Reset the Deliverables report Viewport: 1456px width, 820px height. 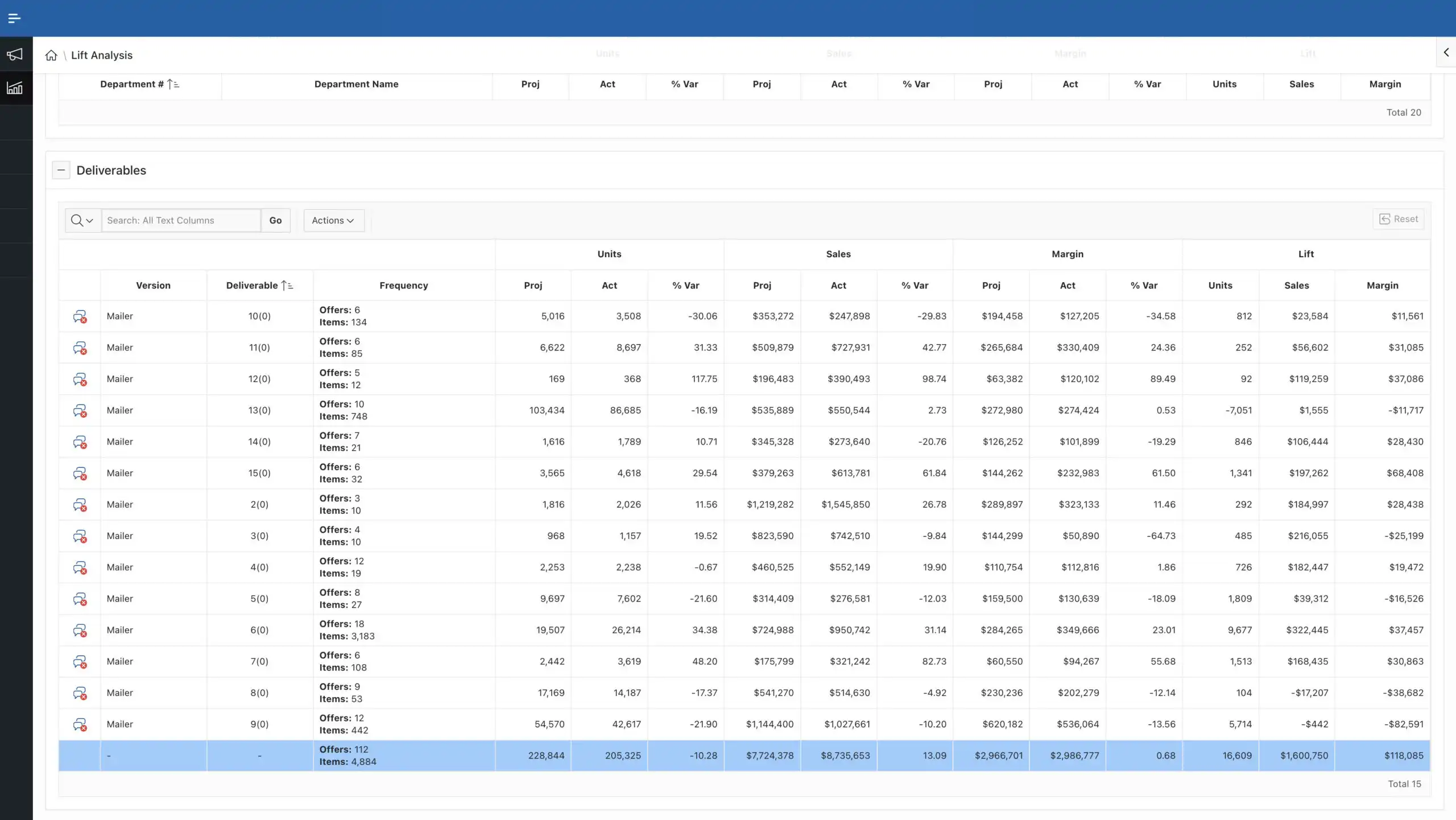(x=1398, y=219)
